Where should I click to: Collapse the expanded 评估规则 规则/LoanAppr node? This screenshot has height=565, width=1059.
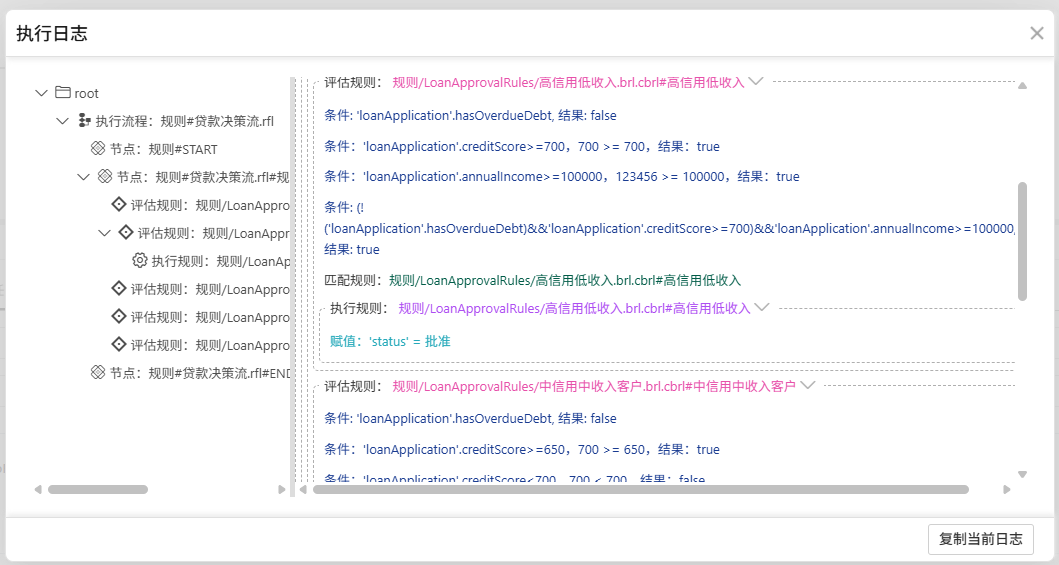[x=104, y=233]
